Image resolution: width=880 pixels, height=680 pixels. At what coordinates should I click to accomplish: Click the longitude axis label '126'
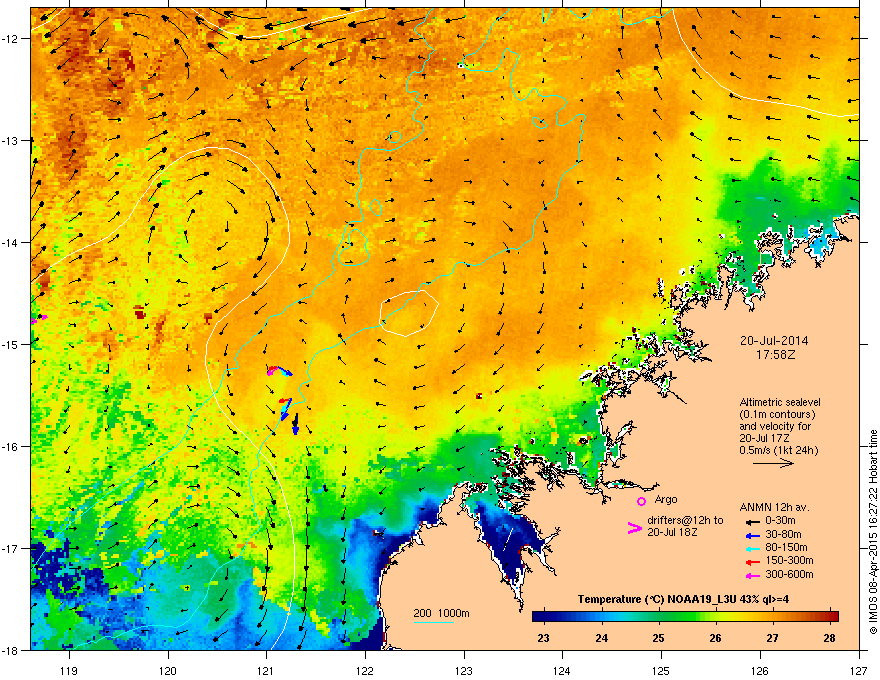tap(760, 670)
